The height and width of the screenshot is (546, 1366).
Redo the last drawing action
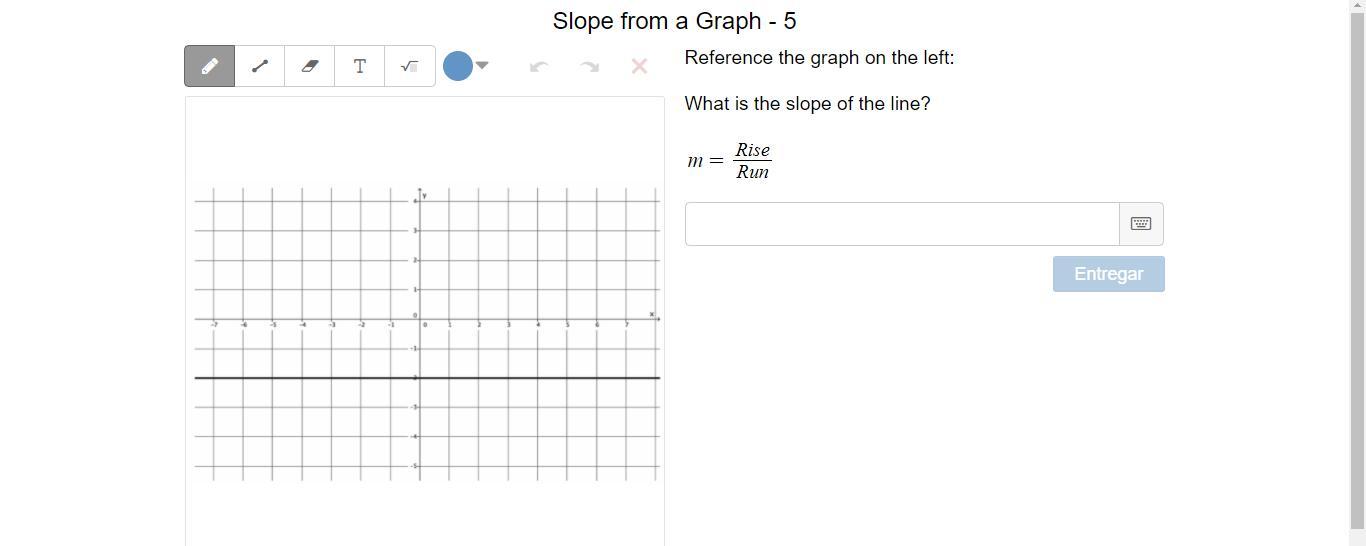click(x=589, y=66)
